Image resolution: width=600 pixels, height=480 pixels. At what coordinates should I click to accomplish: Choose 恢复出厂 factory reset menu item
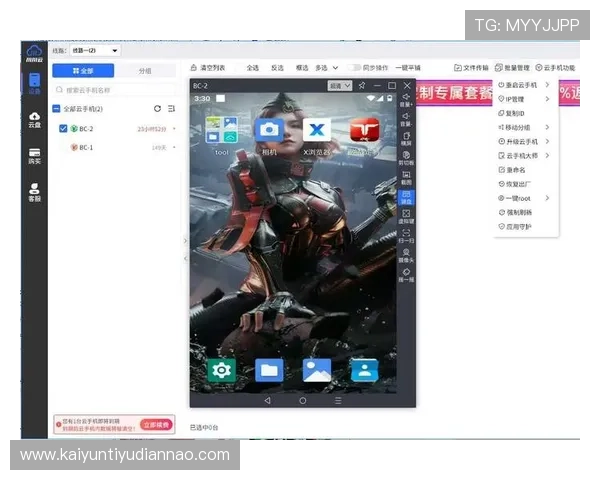pyautogui.click(x=515, y=184)
